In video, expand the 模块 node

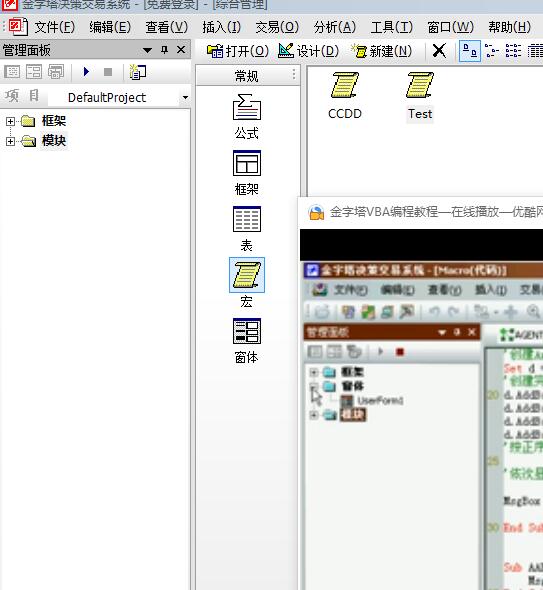point(313,415)
